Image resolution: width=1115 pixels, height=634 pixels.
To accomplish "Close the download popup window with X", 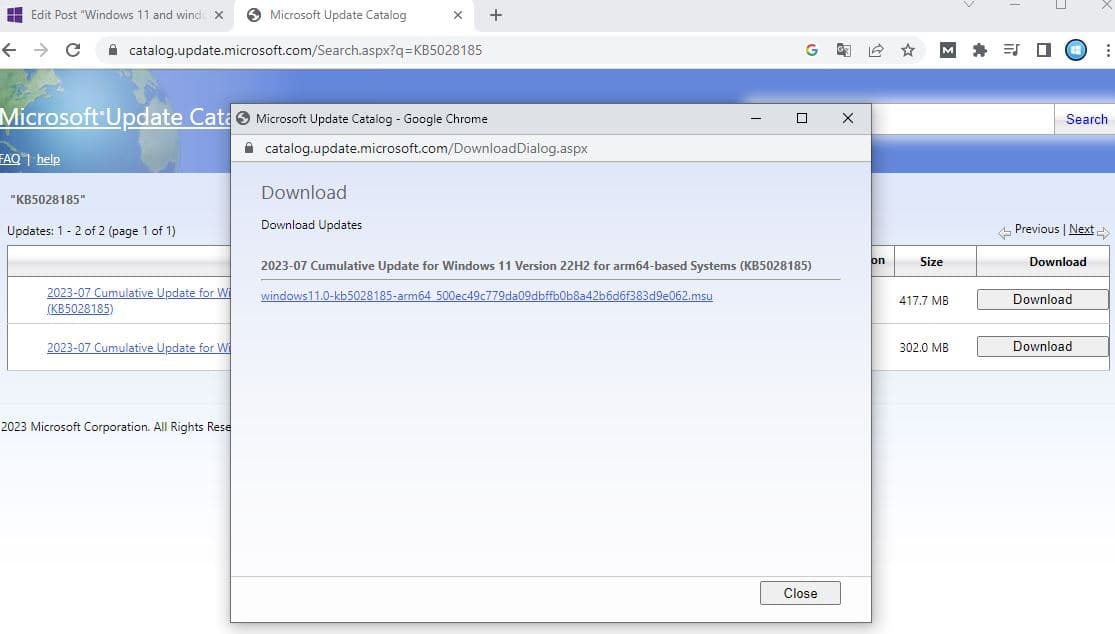I will pyautogui.click(x=848, y=119).
